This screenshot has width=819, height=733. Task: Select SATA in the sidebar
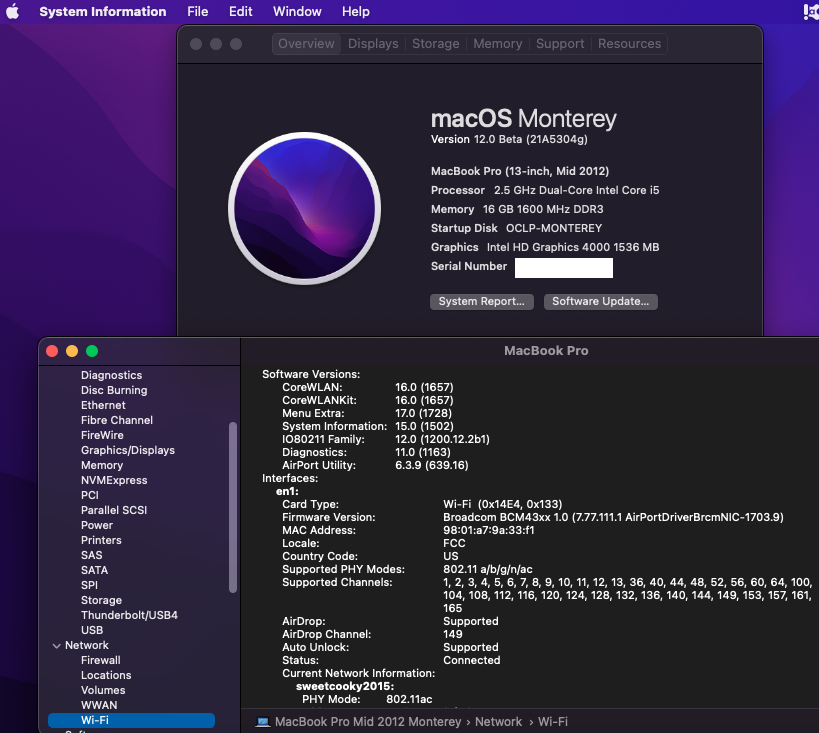pos(94,571)
